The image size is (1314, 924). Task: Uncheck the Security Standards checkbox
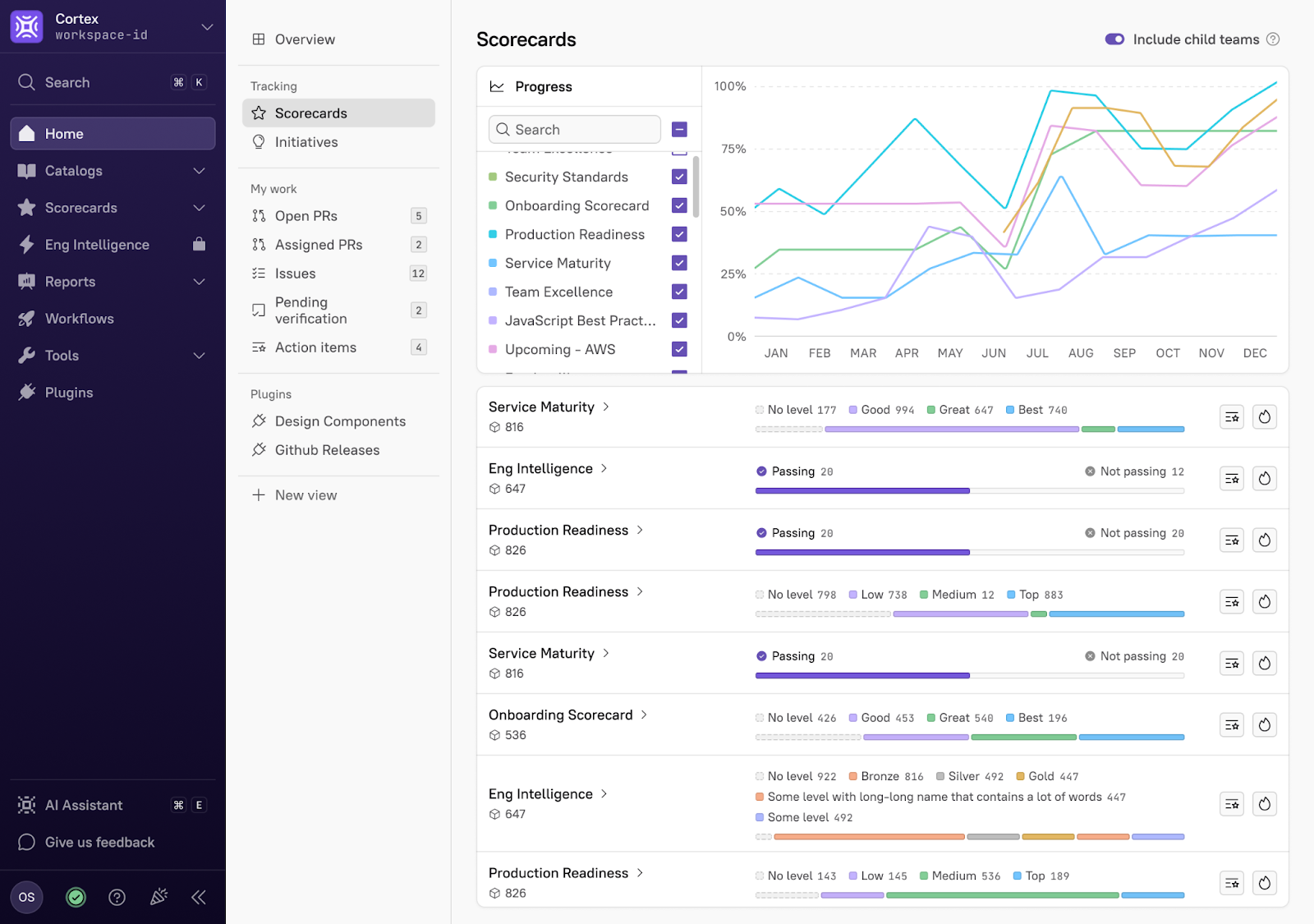[x=679, y=177]
